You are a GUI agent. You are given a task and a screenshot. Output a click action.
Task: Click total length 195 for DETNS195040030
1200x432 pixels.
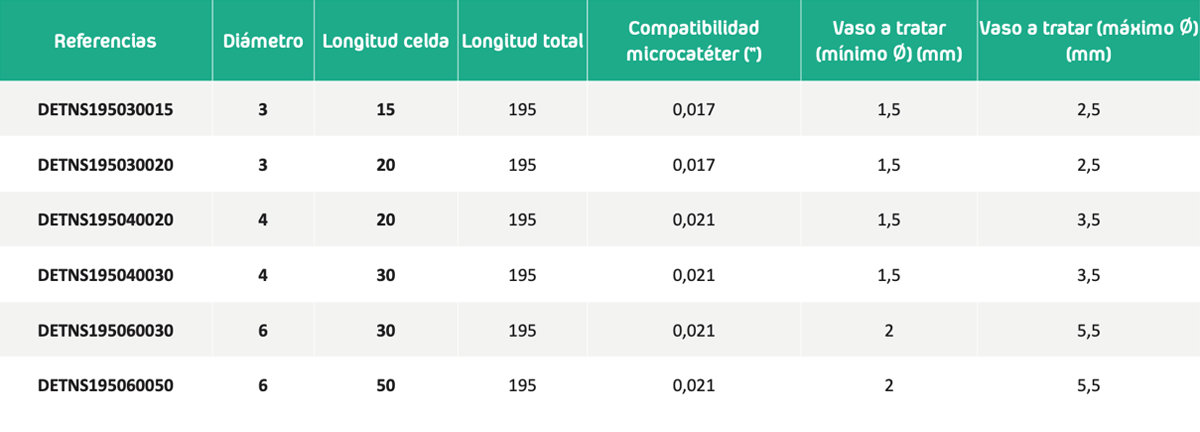pyautogui.click(x=523, y=275)
